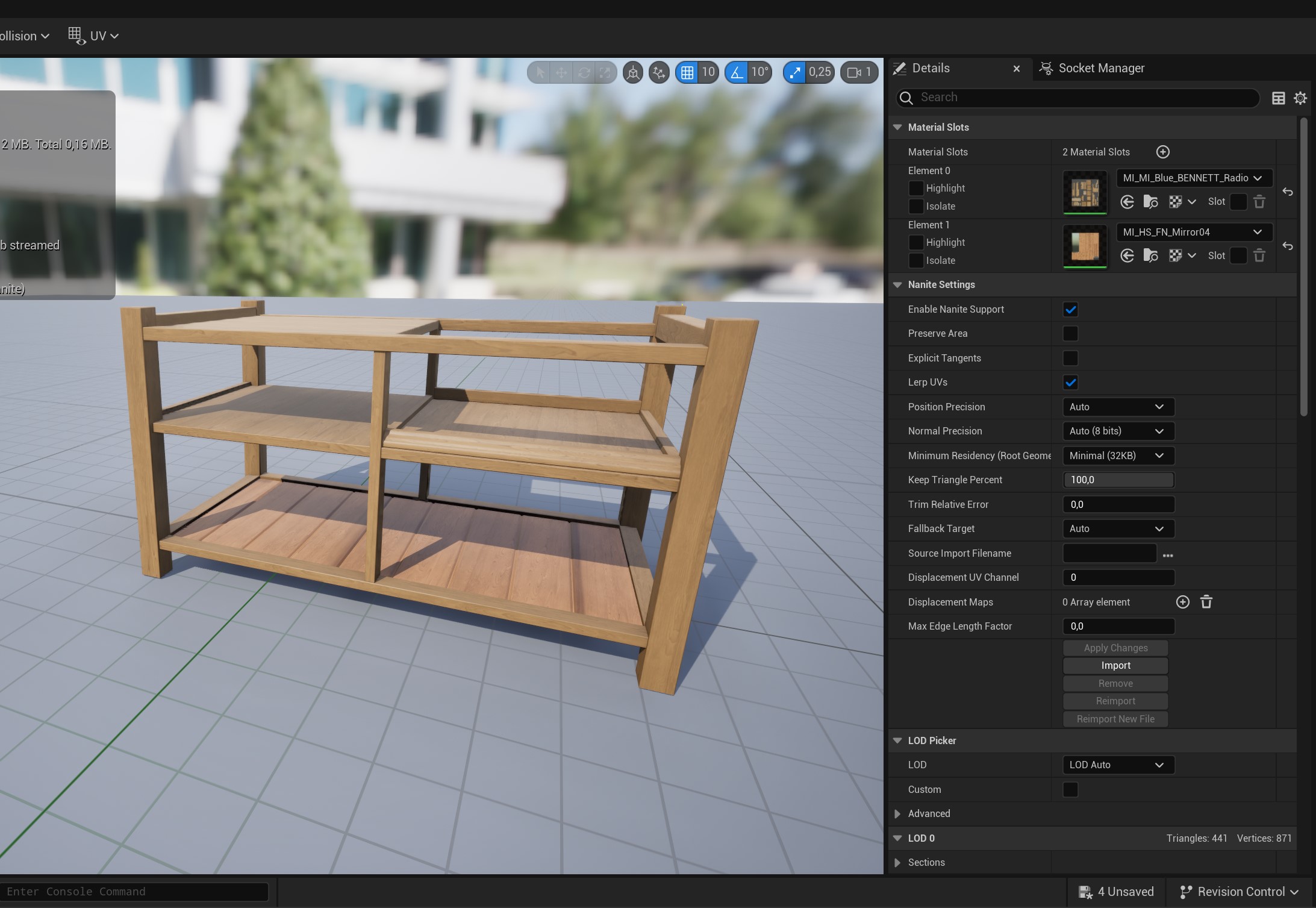Toggle rotation snapping angle icon
Screen dimensions: 1316x908
coord(737,72)
